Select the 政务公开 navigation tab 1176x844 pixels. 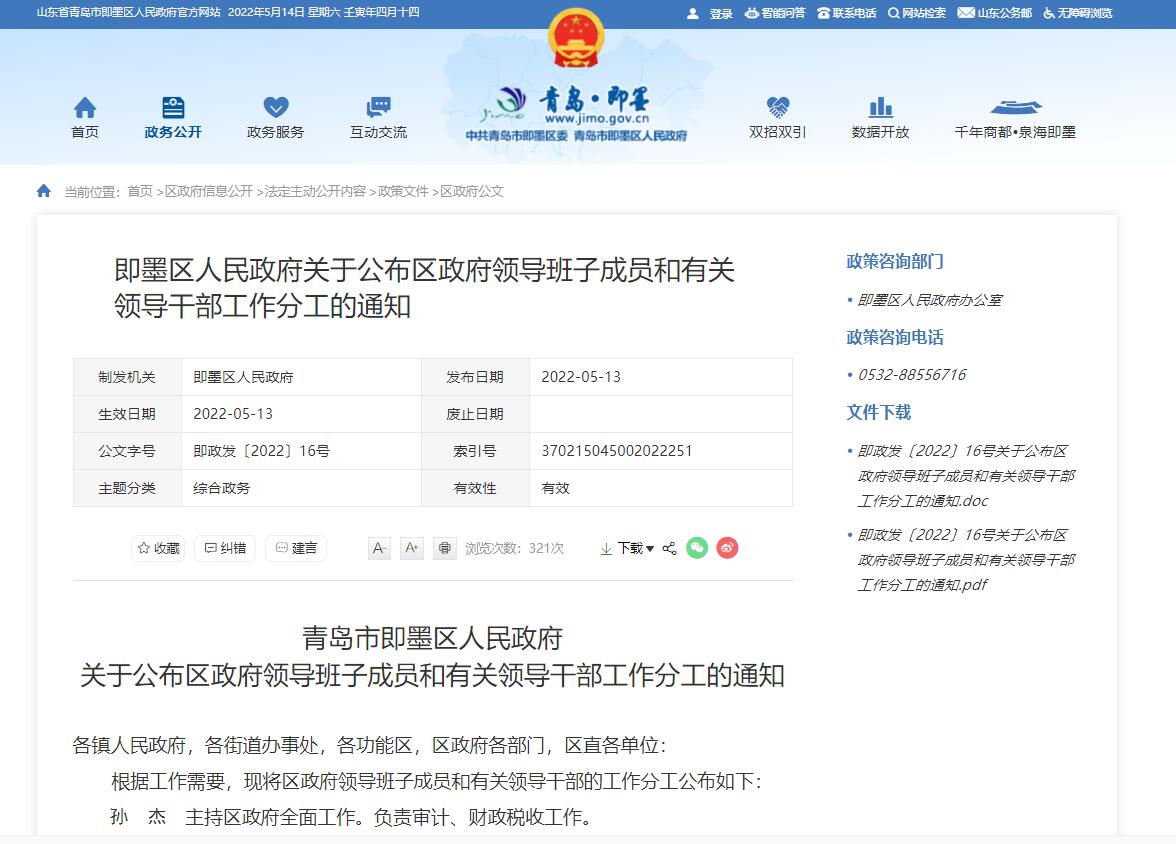(x=173, y=118)
